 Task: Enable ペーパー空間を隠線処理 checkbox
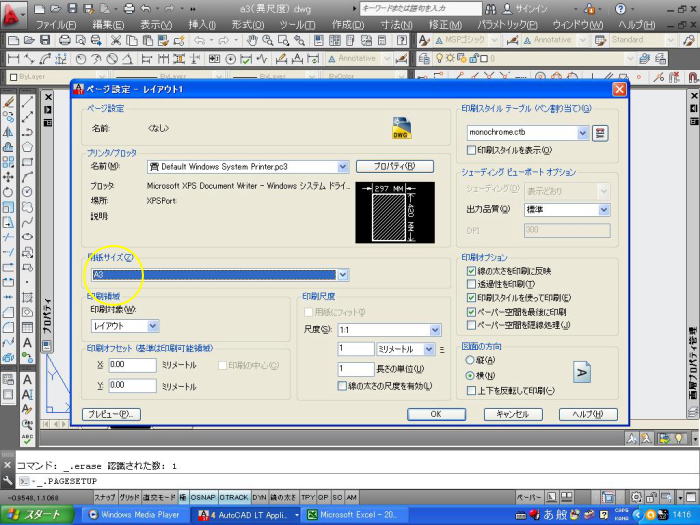tap(471, 325)
